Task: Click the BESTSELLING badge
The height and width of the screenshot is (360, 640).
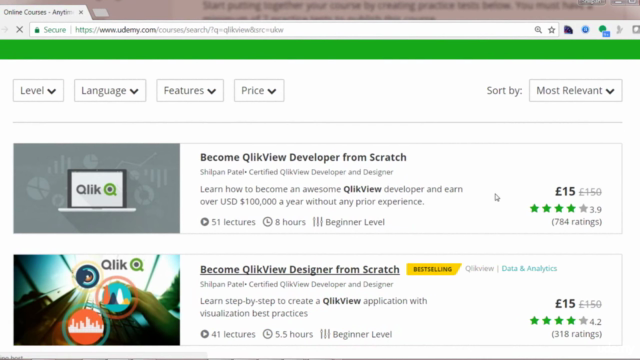Action: coord(433,269)
